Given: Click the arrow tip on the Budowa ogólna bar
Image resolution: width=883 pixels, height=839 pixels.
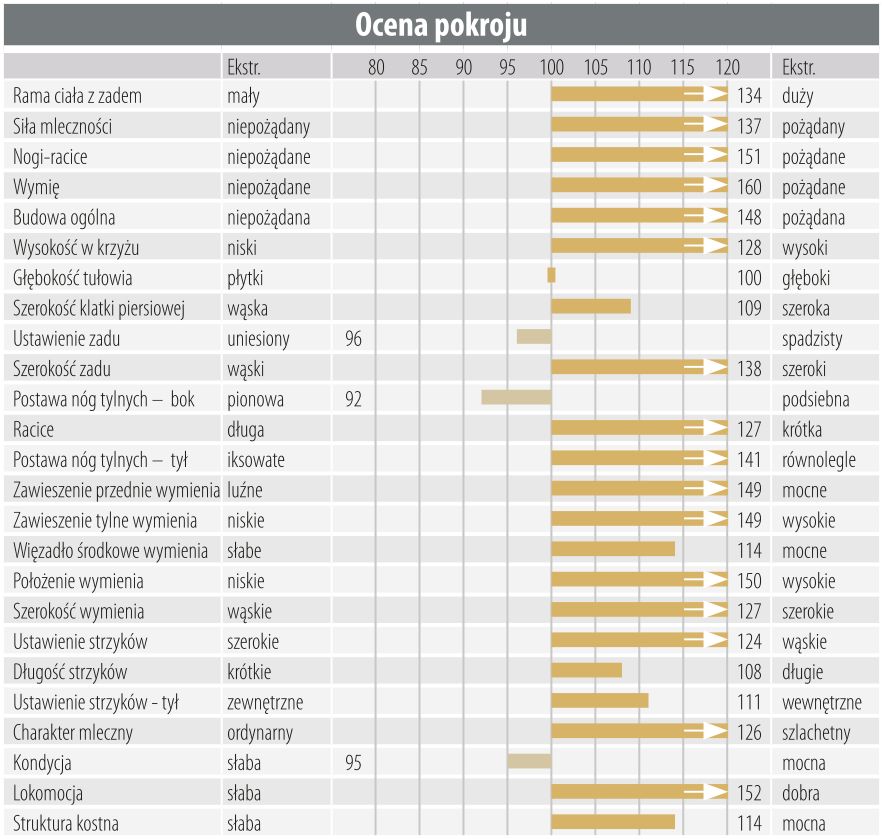Looking at the screenshot, I should click(715, 216).
